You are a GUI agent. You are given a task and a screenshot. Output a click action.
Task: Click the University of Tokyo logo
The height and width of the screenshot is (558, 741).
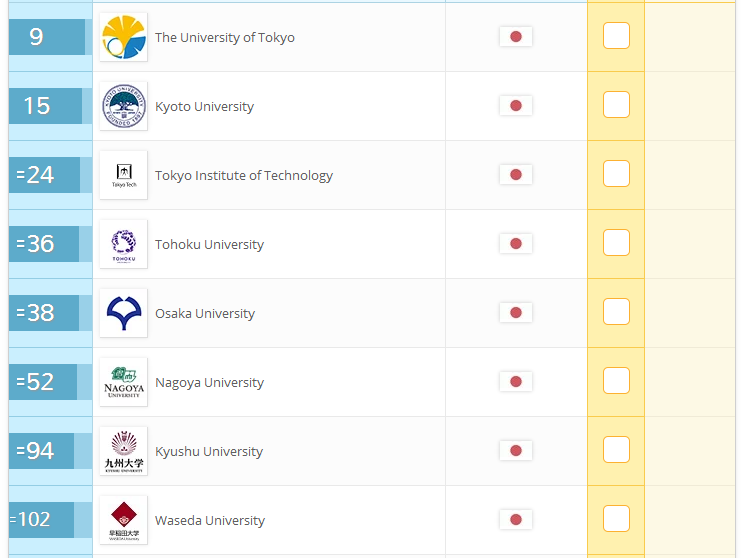(x=123, y=37)
